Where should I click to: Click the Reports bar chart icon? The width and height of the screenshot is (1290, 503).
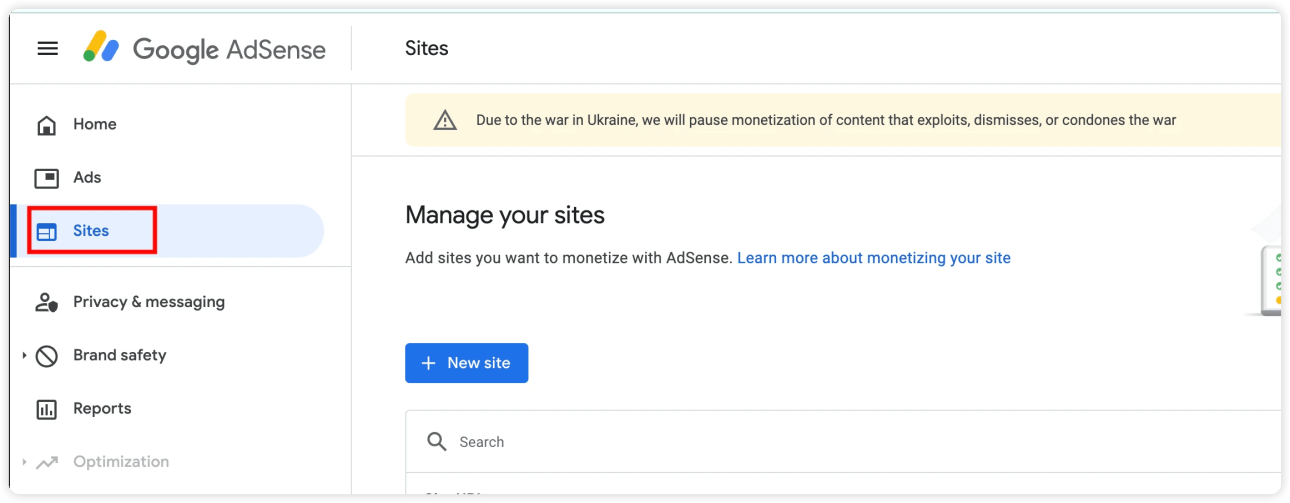(x=47, y=409)
